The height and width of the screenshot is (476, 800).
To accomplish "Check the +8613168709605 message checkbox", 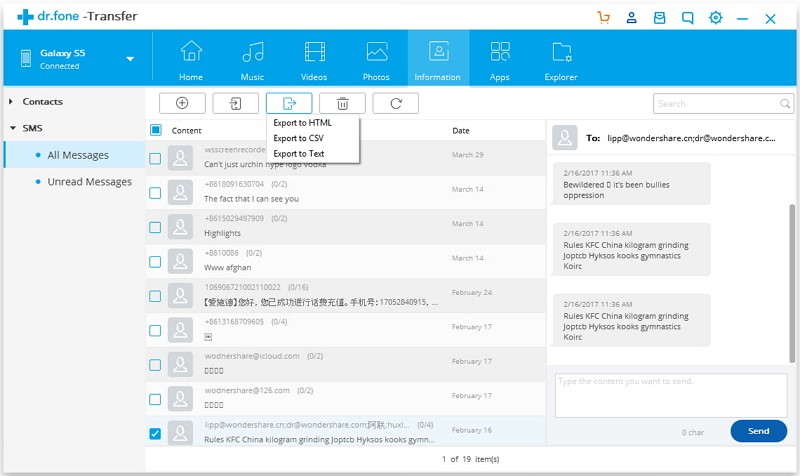I will click(155, 331).
